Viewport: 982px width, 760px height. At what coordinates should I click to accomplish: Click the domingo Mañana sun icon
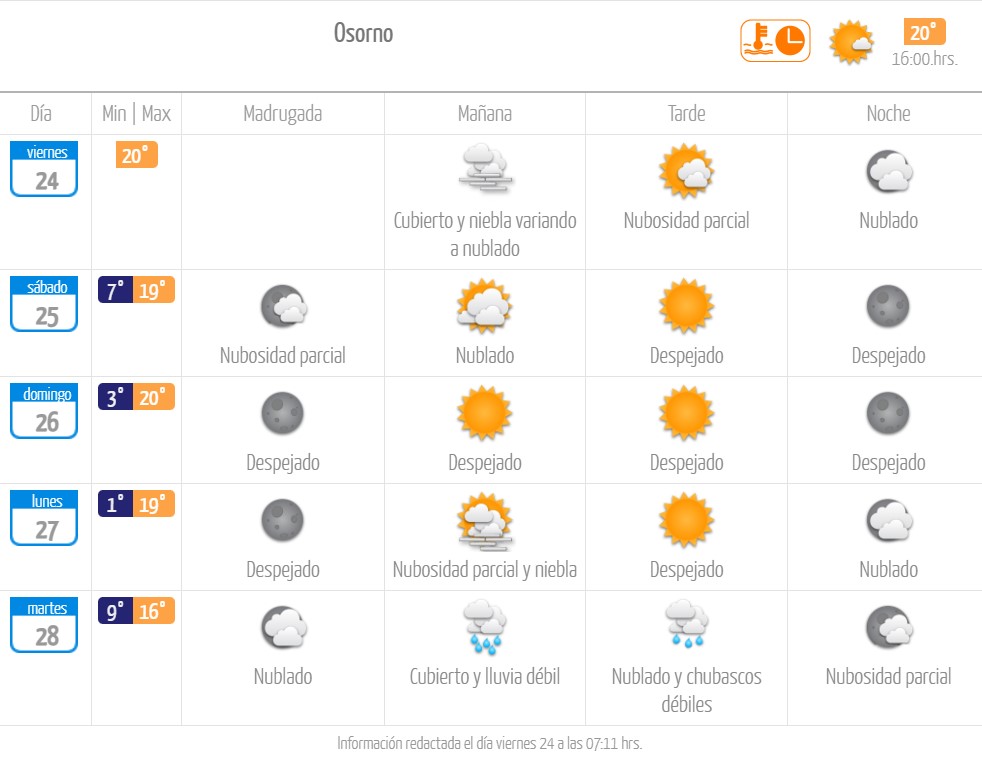[x=485, y=413]
